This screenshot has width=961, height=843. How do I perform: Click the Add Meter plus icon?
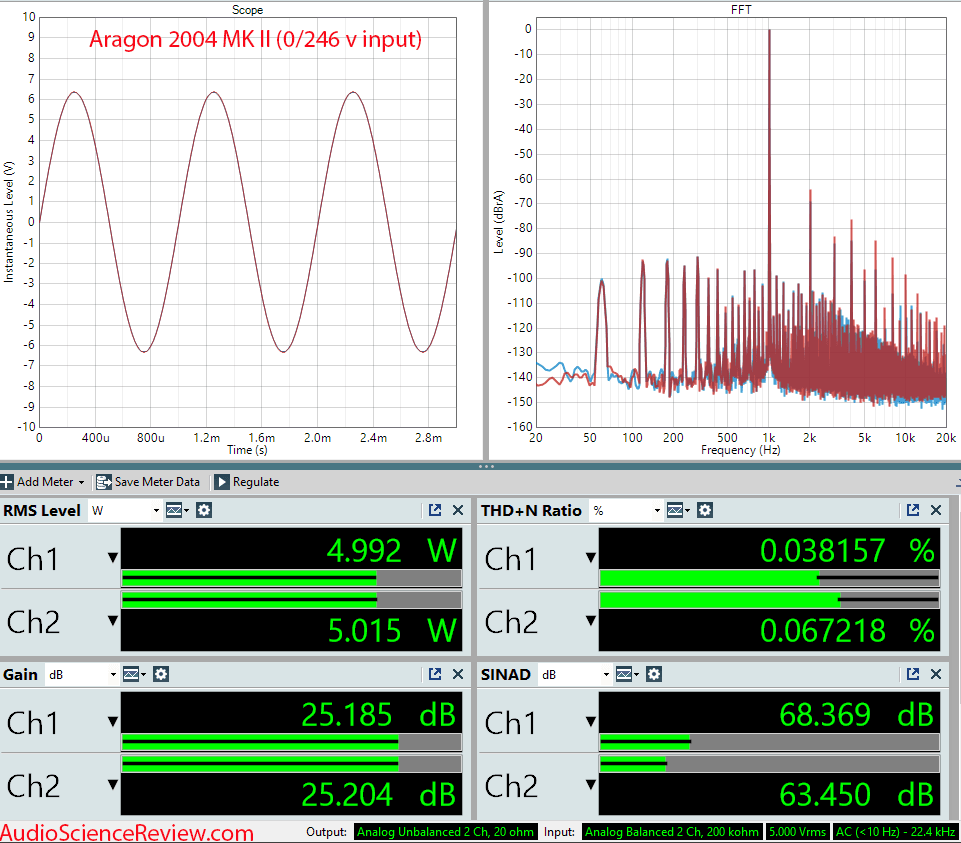[x=7, y=482]
